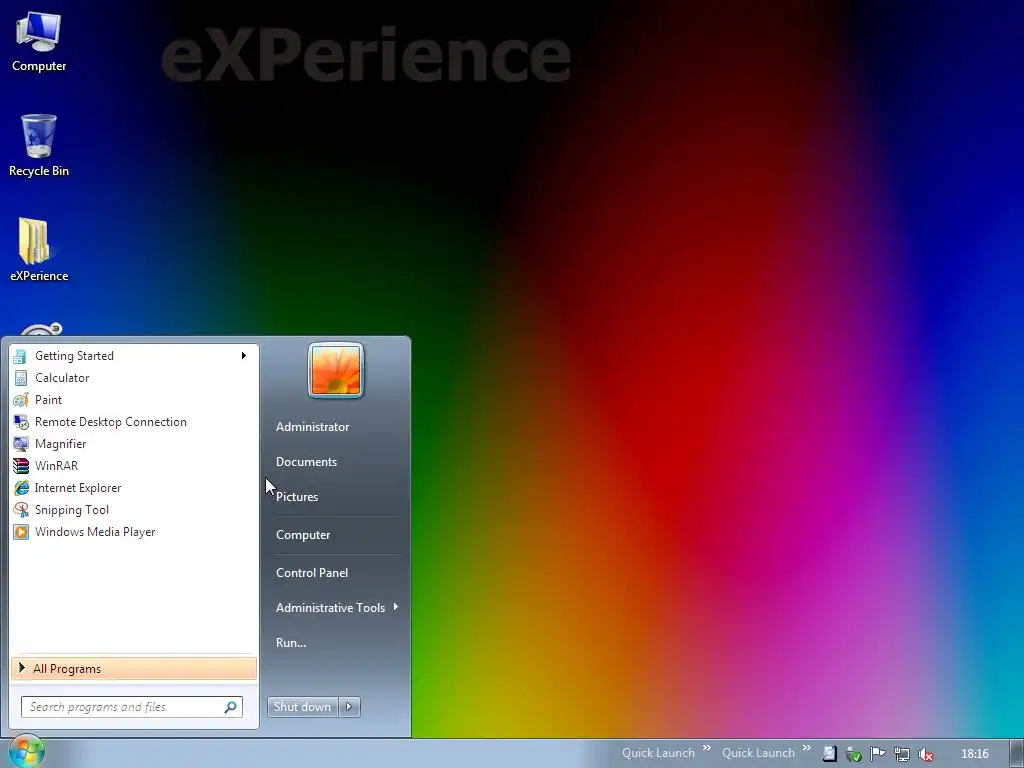Click the user account flower picture
Viewport: 1024px width, 768px height.
tap(336, 370)
